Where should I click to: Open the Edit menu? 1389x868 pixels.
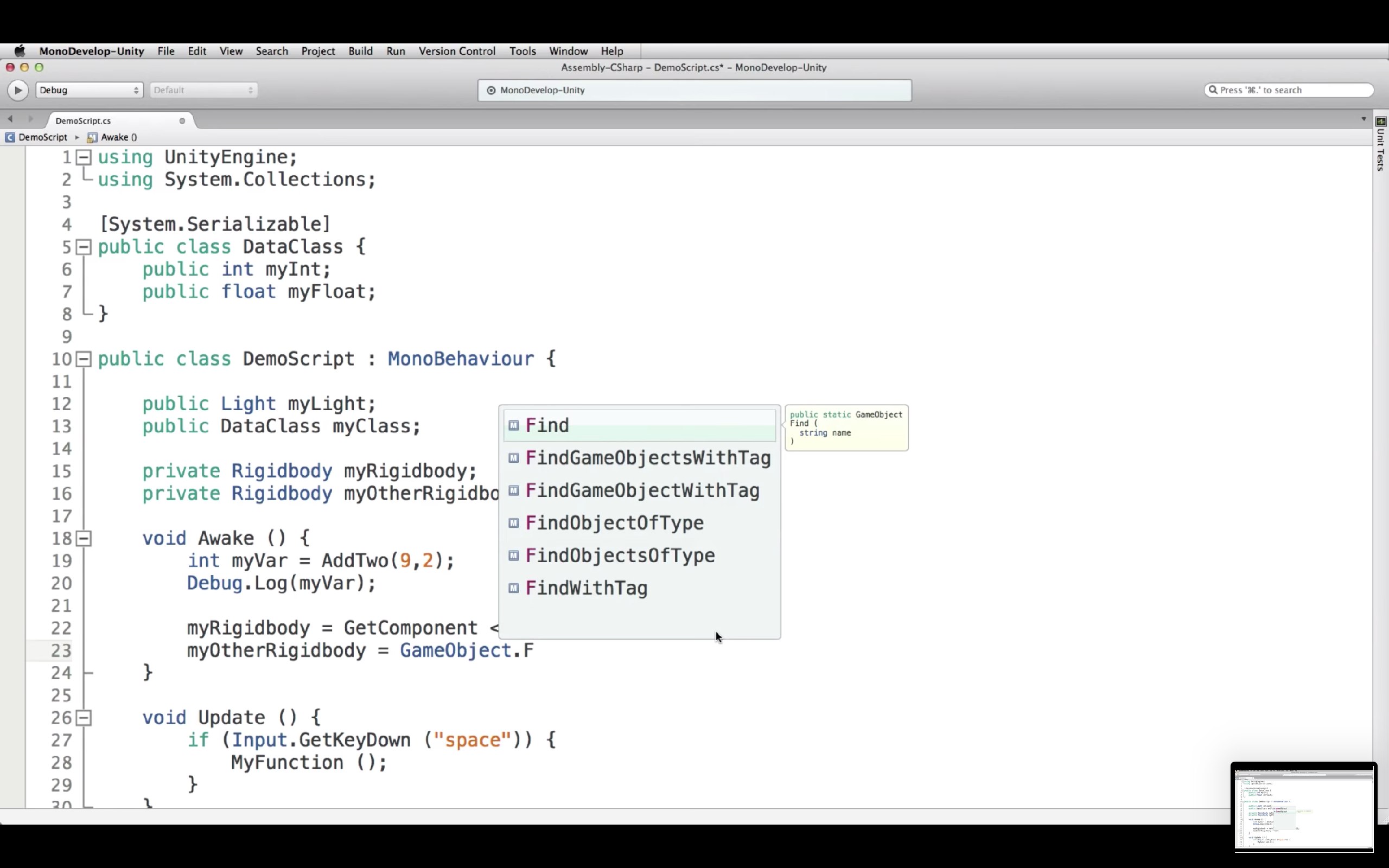(x=197, y=51)
